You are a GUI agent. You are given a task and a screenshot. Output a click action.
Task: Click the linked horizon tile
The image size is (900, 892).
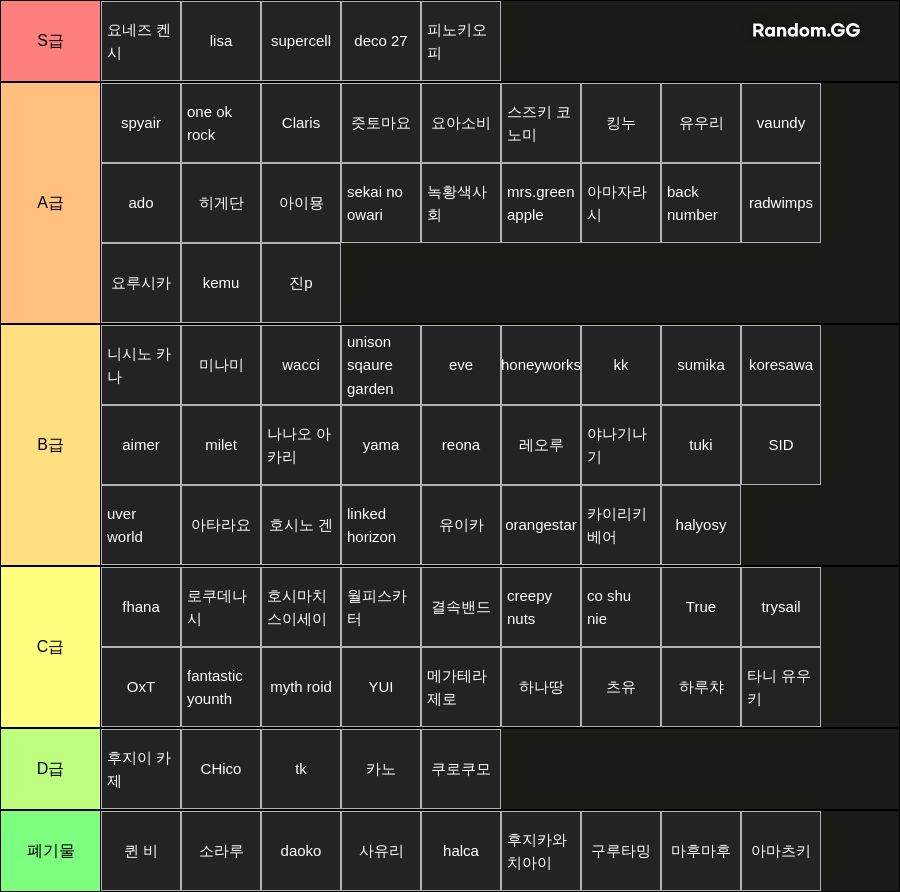(381, 525)
